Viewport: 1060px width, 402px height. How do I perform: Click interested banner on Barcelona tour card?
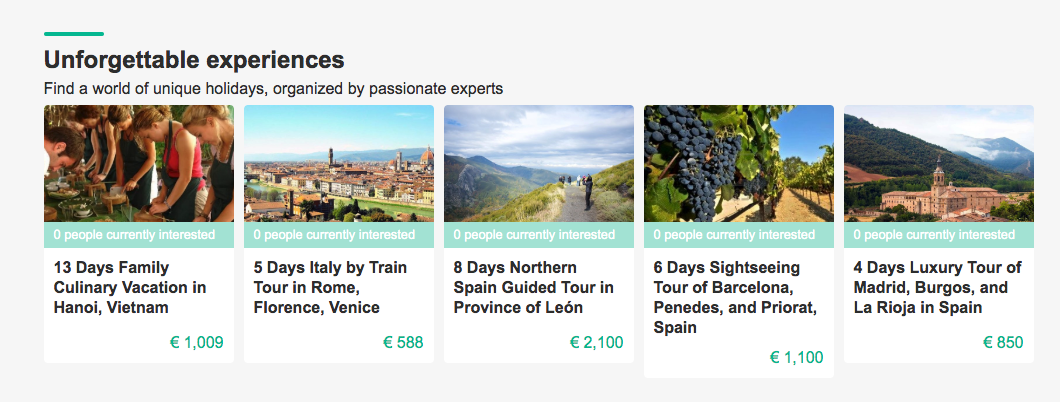pyautogui.click(x=739, y=235)
